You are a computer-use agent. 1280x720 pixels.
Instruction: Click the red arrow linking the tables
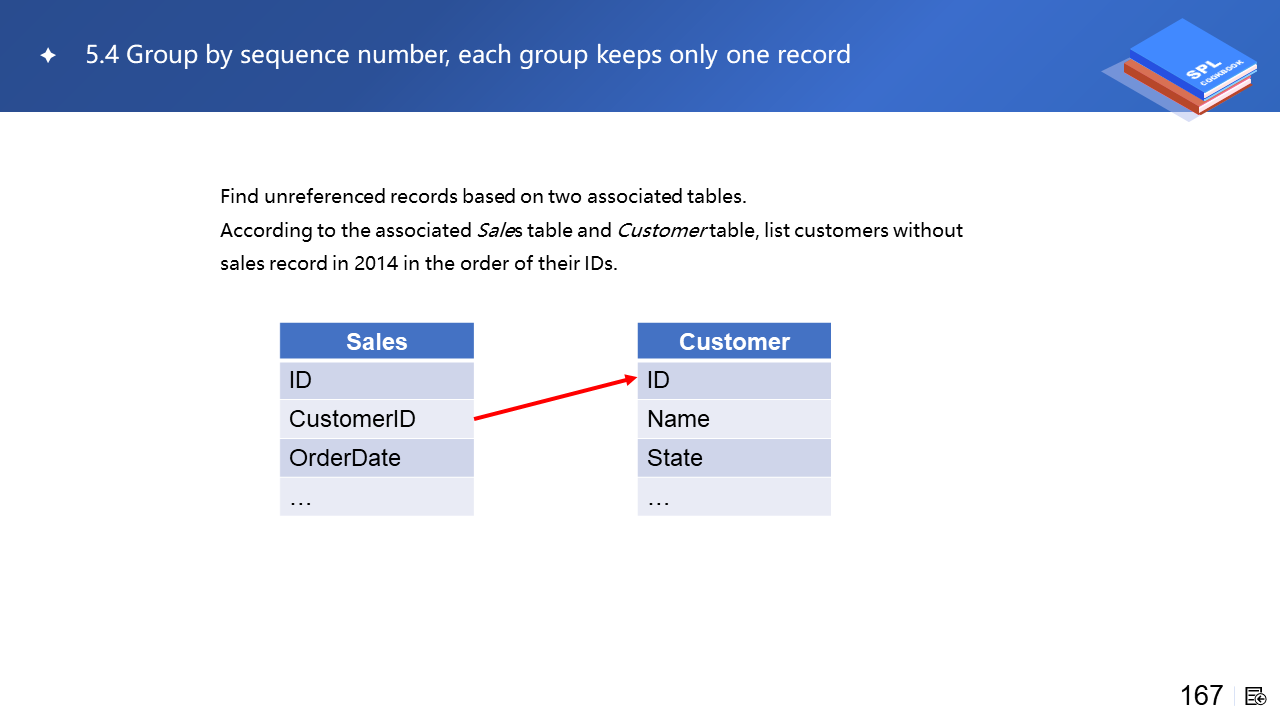pos(555,398)
